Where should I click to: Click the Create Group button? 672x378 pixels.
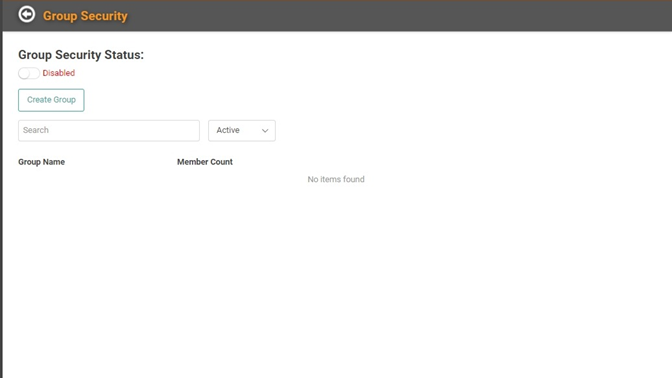[x=51, y=100]
